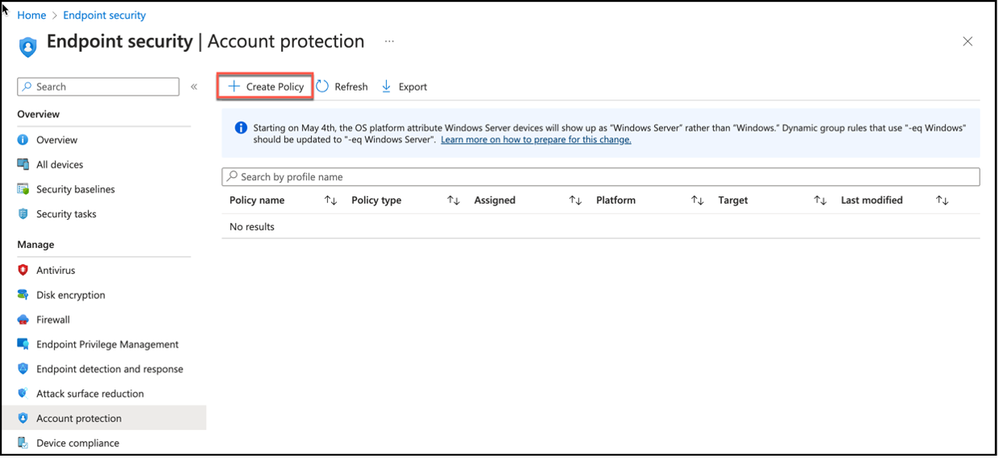Open Disk encryption under Manage

coord(71,295)
